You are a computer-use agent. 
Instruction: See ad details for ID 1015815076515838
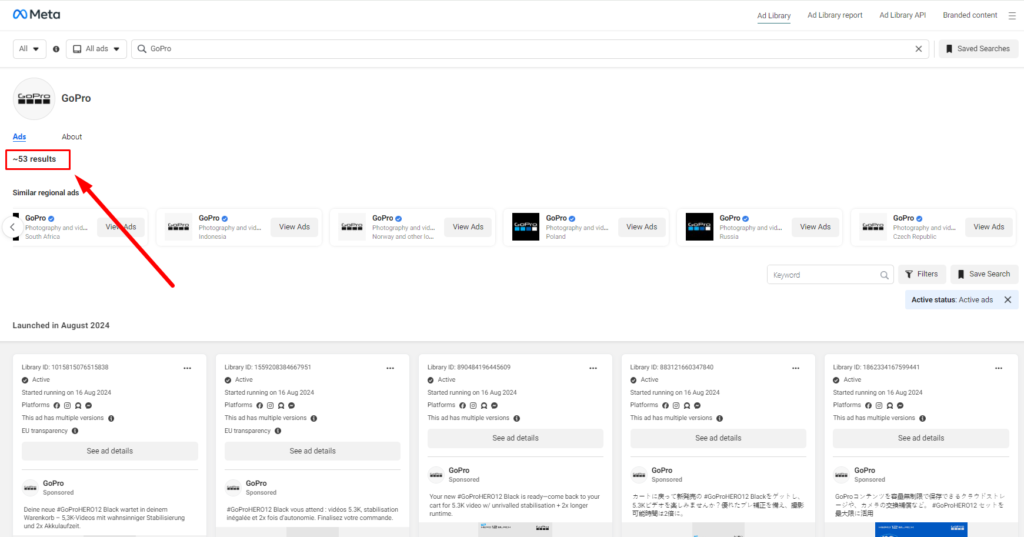110,451
